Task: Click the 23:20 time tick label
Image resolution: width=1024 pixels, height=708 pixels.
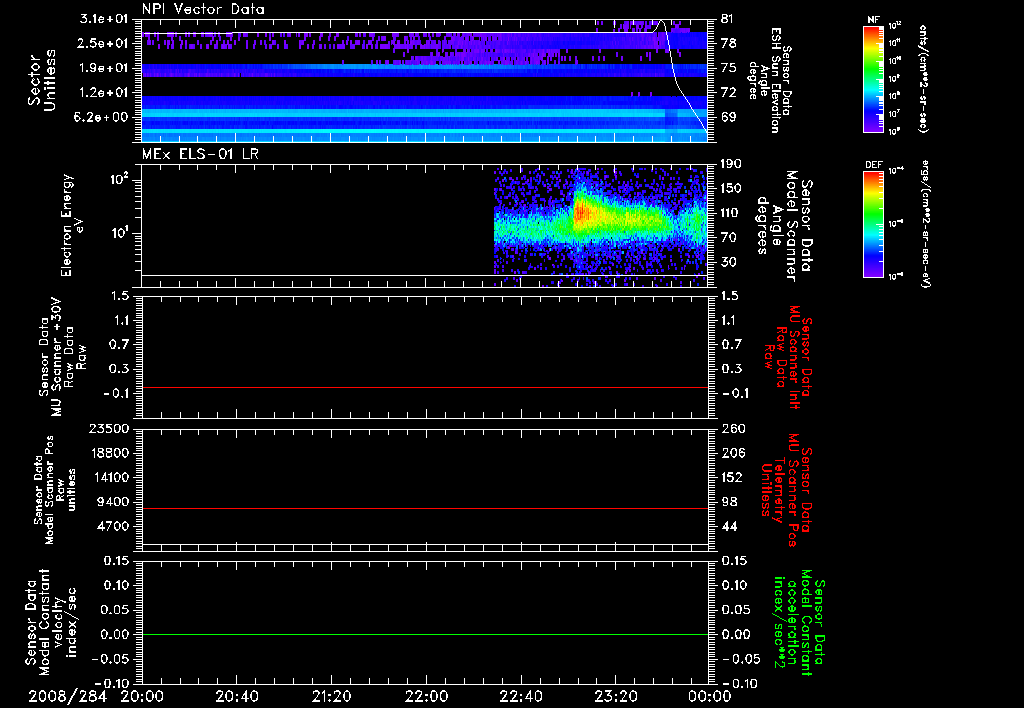Action: coord(615,695)
